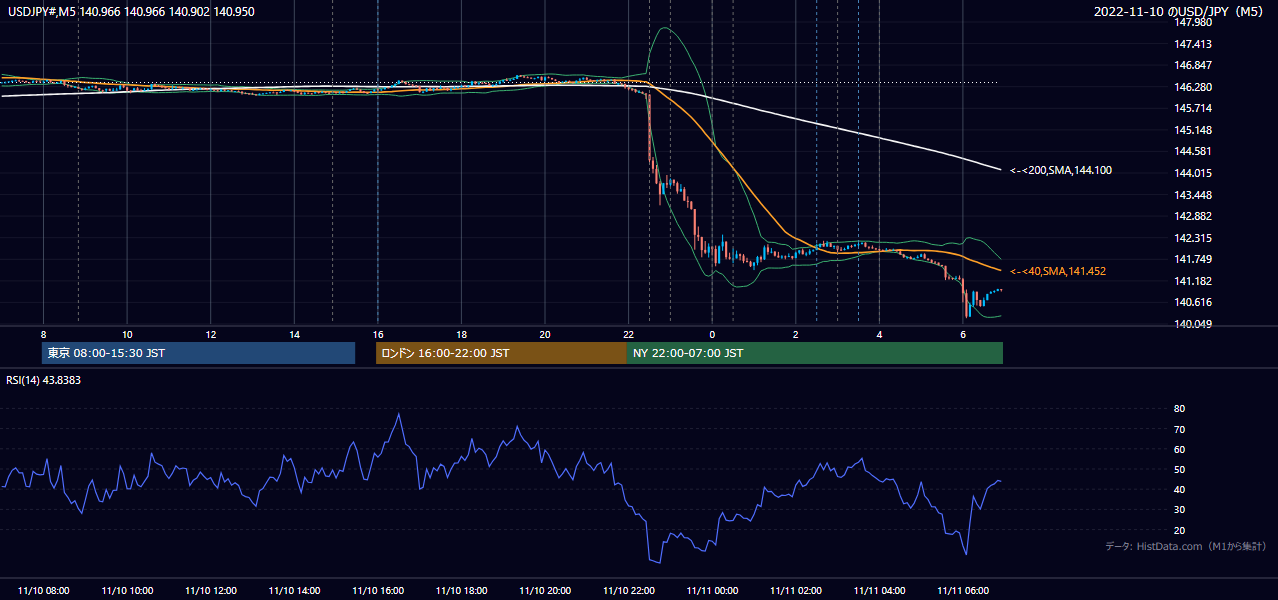Image resolution: width=1278 pixels, height=600 pixels.
Task: Click the RSI 40 level label
Action: coord(1179,489)
